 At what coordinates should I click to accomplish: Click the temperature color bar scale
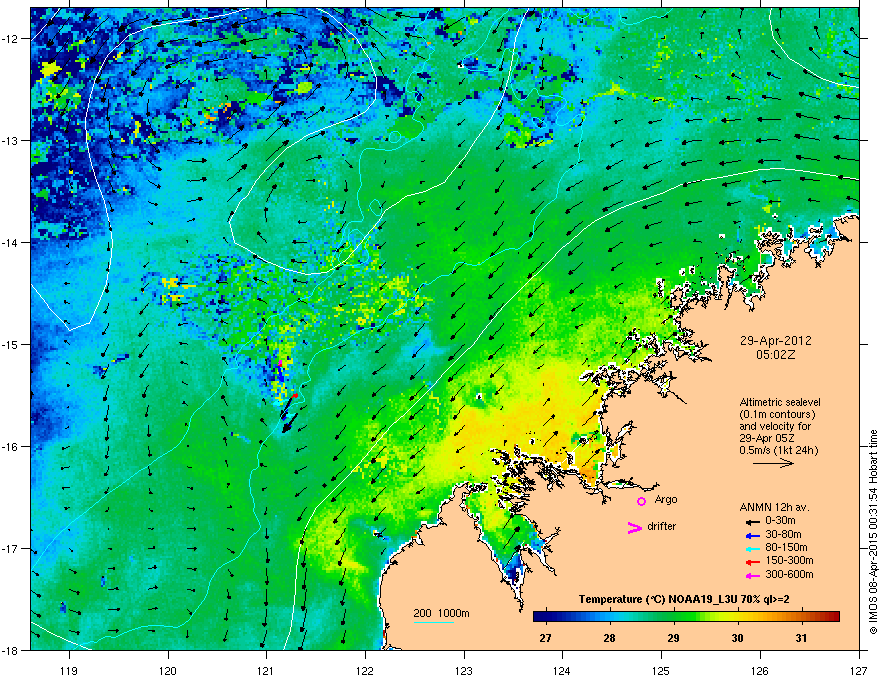coord(686,616)
